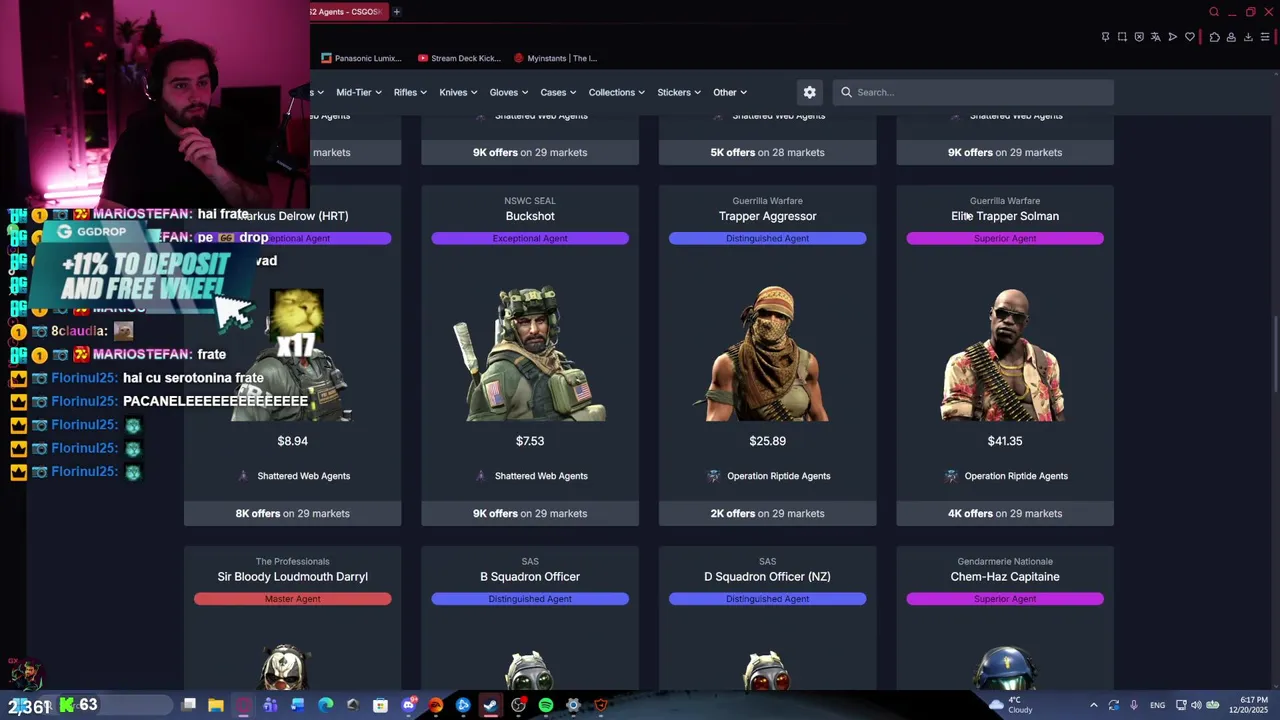Click the send-to-flow arrow icon
The image size is (1280, 720).
(1173, 37)
